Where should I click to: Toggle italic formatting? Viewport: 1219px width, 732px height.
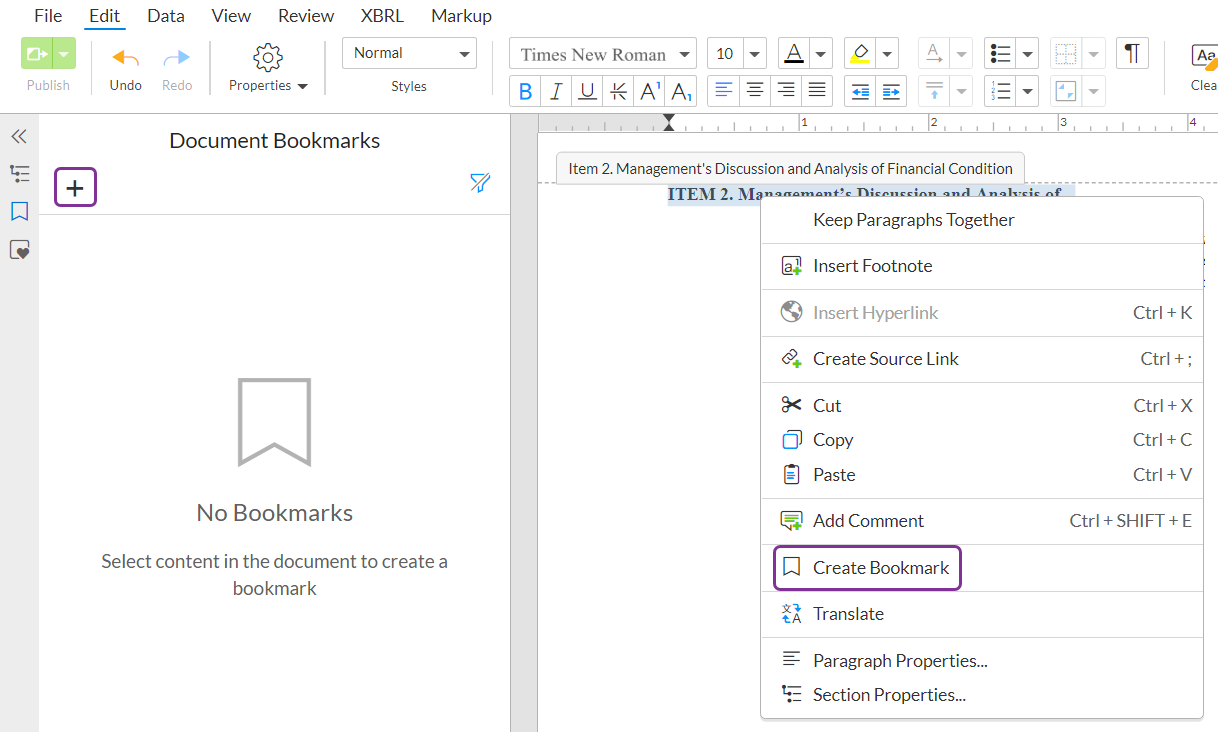pos(556,90)
